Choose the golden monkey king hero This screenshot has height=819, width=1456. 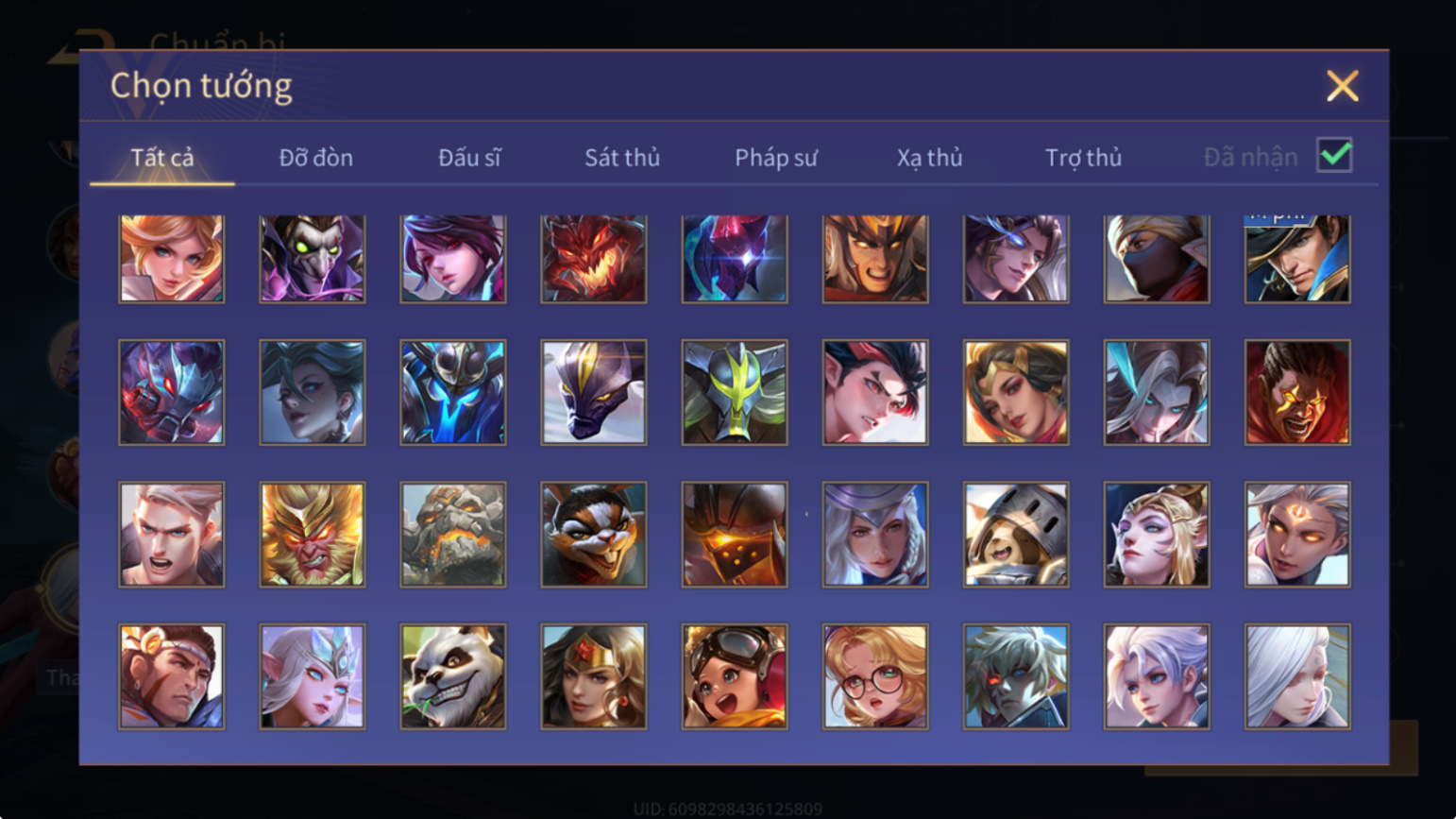coord(313,535)
